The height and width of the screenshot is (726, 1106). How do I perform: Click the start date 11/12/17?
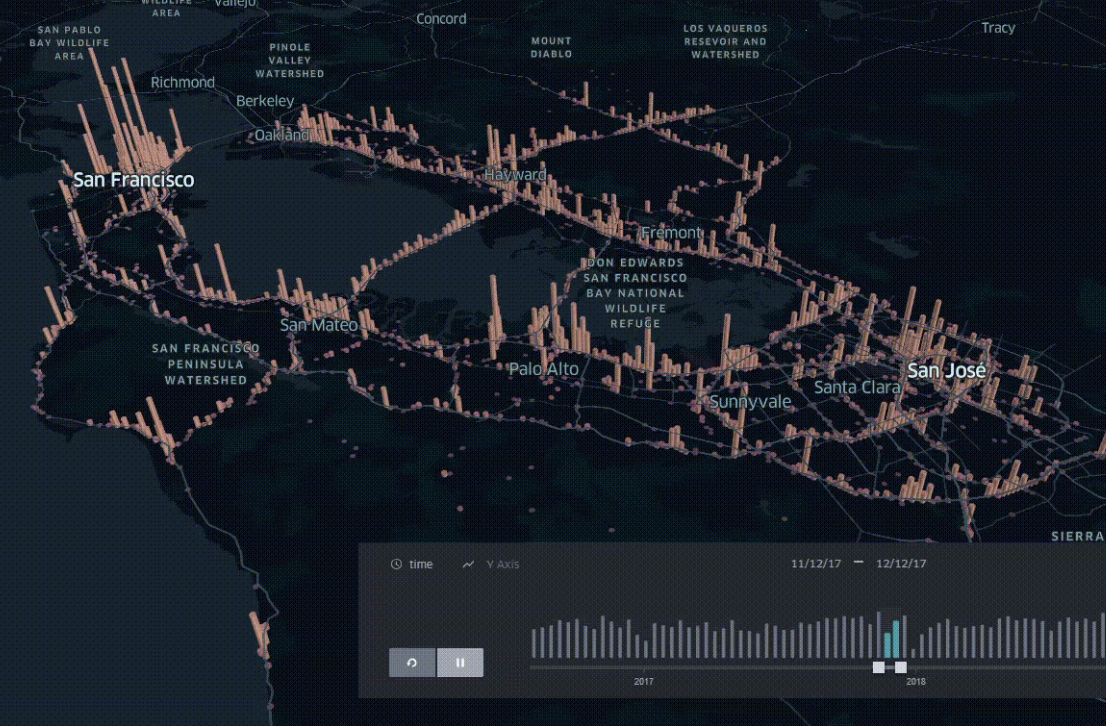(x=815, y=563)
